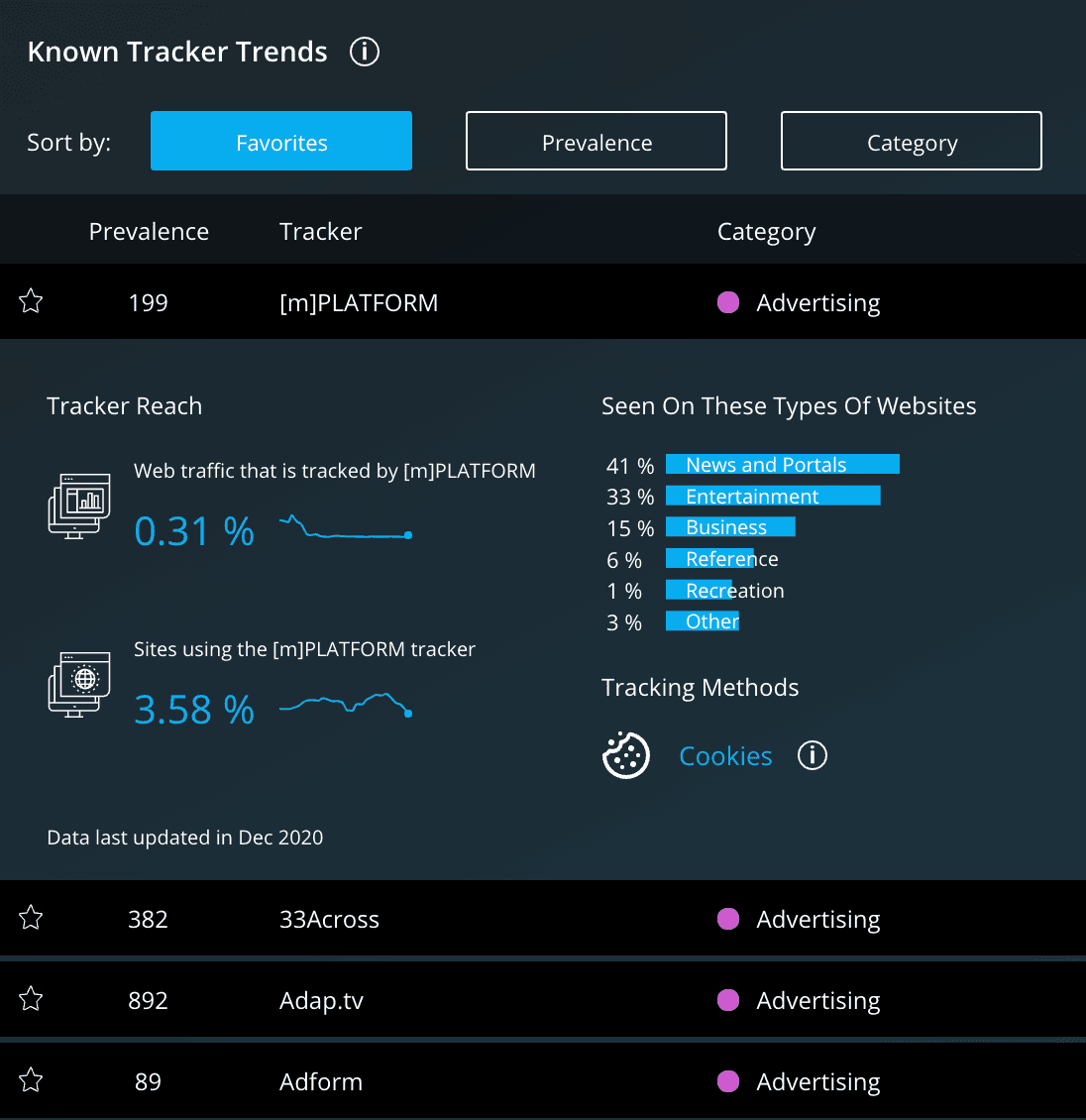The width and height of the screenshot is (1086, 1120).
Task: Mark 33Across as a favorite
Action: 30,918
